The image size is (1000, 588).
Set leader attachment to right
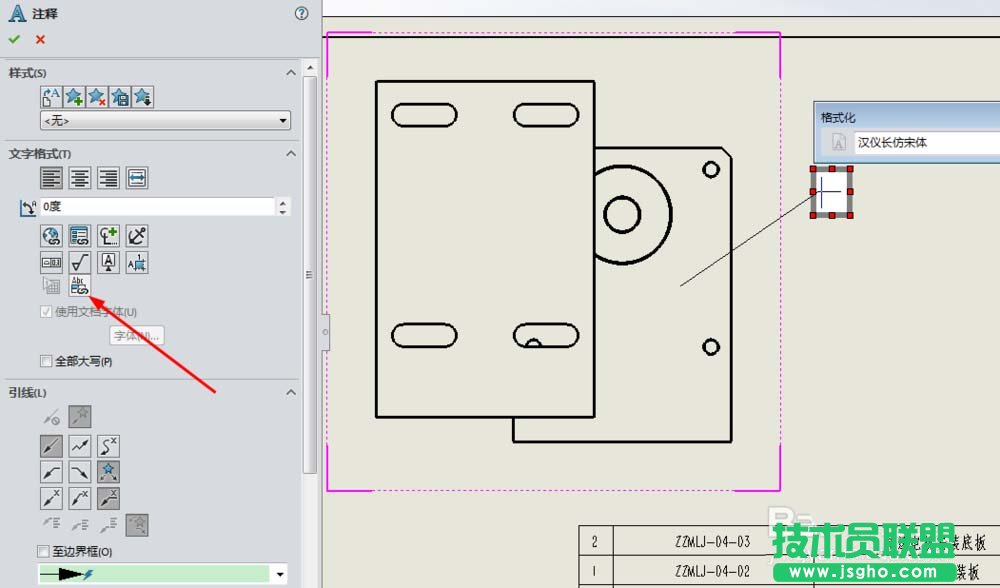pyautogui.click(x=80, y=472)
